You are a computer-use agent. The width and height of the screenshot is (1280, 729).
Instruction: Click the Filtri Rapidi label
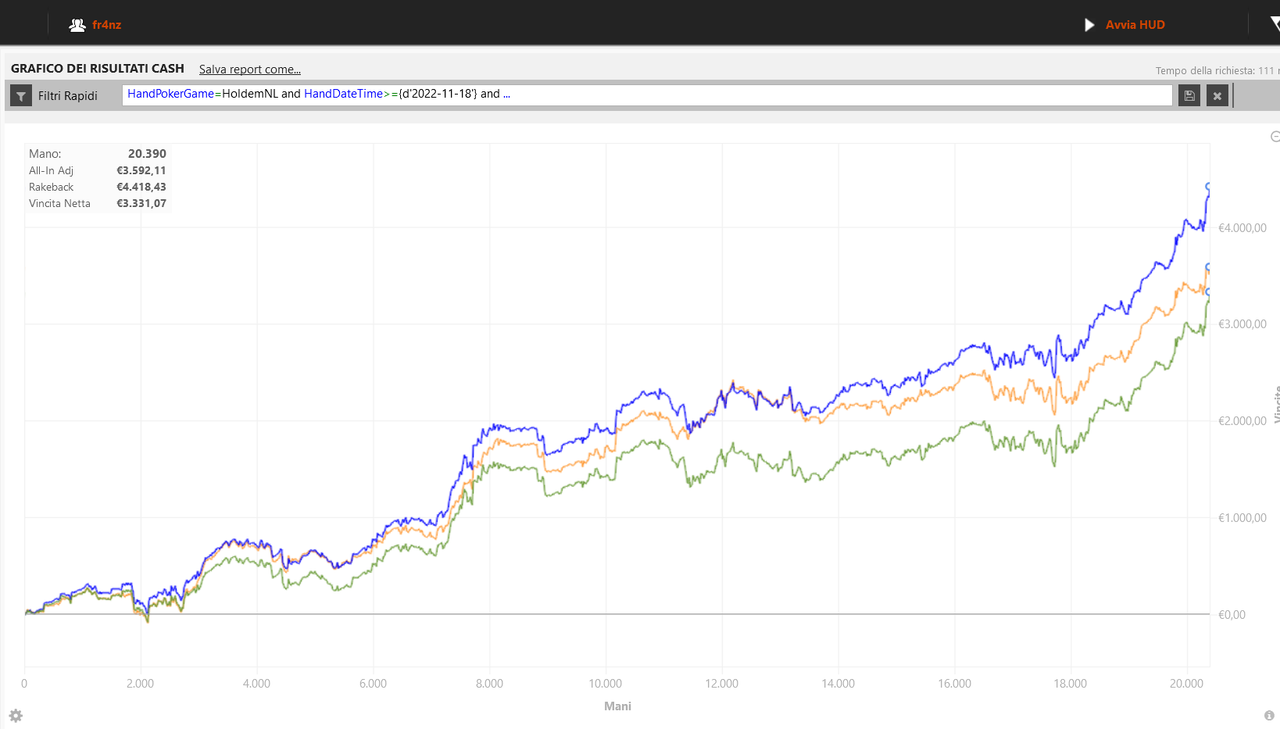point(68,95)
